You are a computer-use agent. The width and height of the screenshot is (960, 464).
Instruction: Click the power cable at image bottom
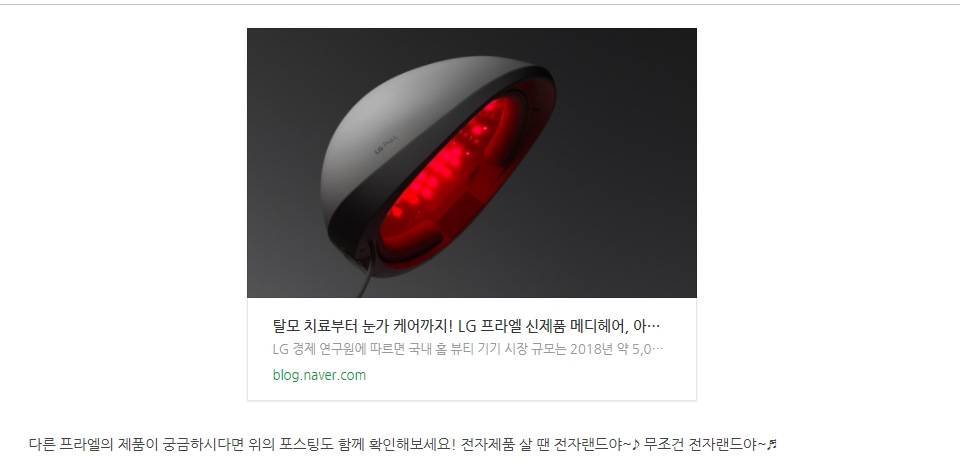click(364, 283)
